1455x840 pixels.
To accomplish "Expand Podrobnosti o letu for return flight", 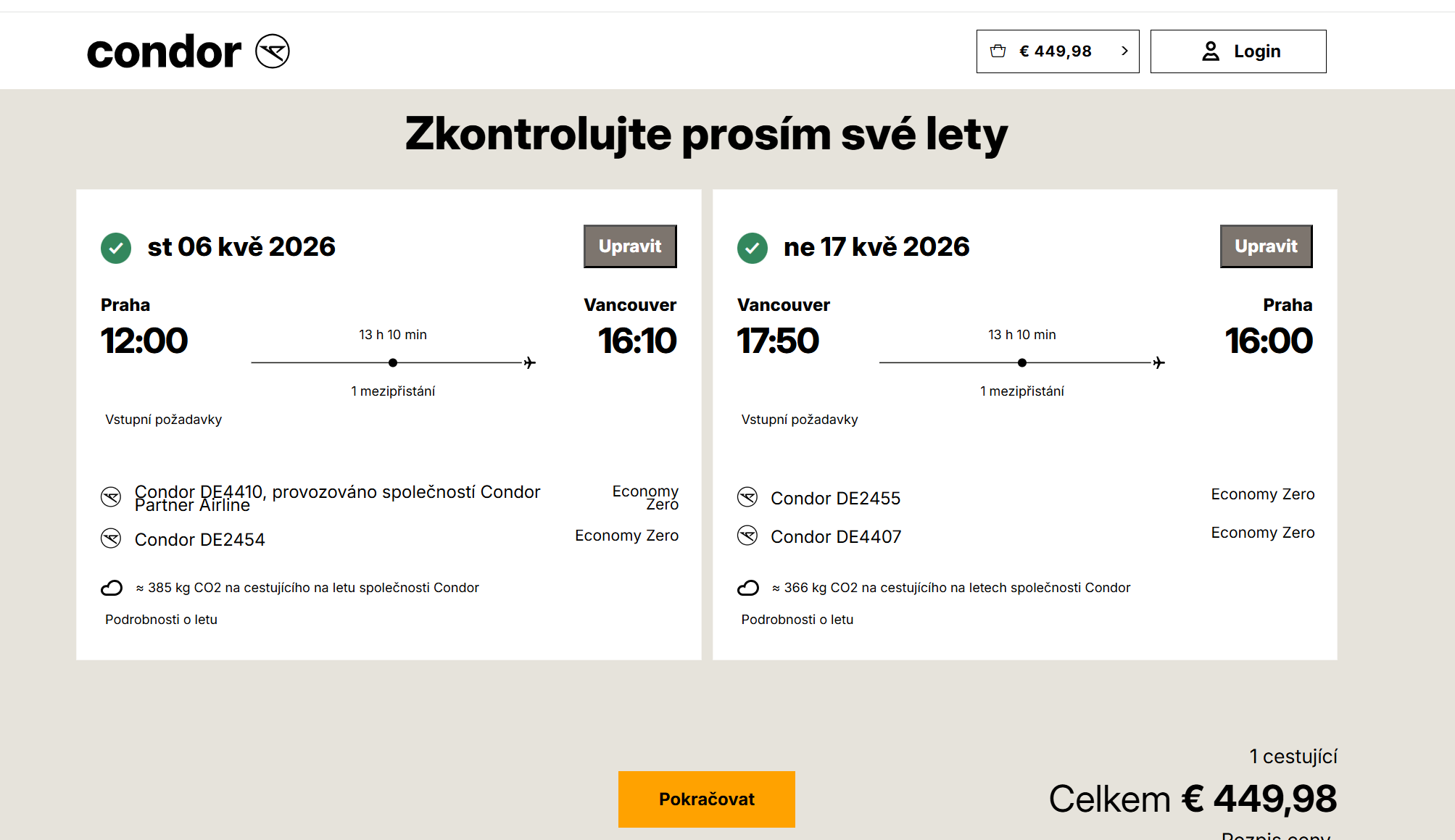I will 797,620.
